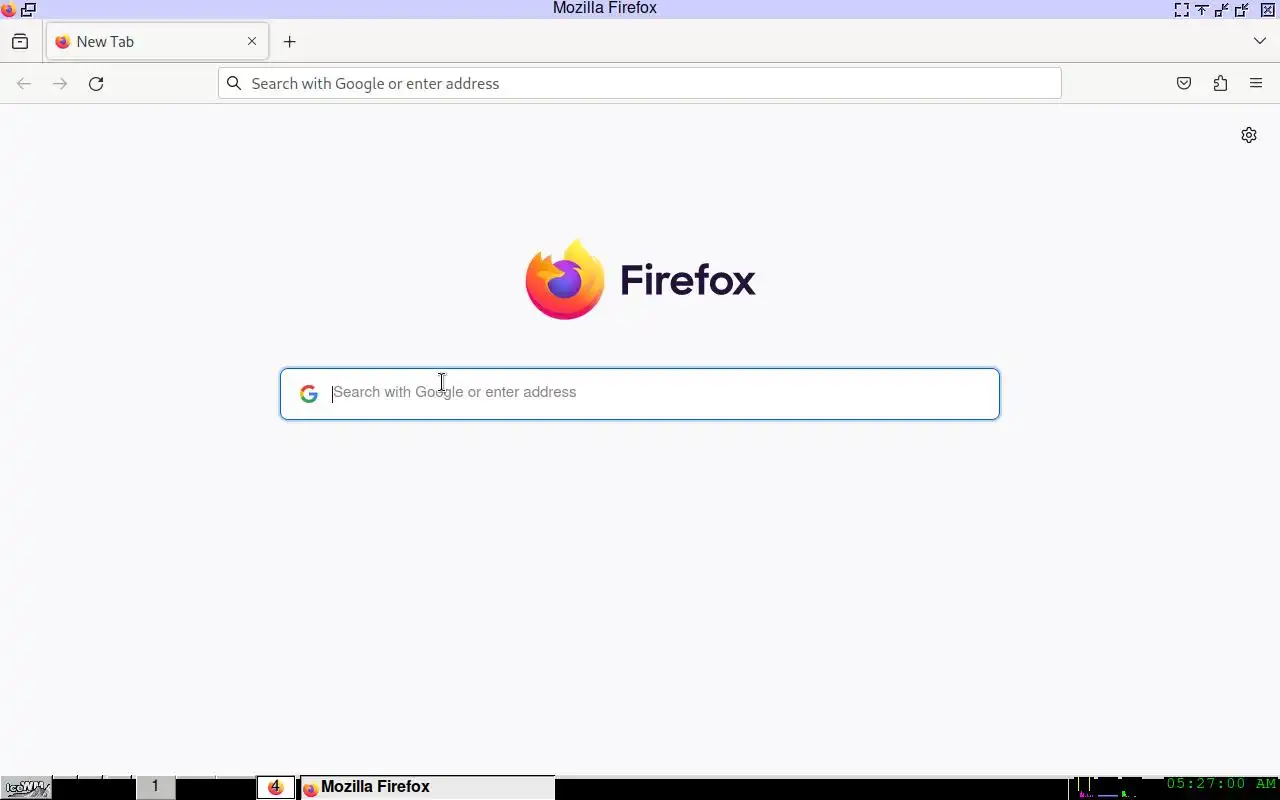1280x800 pixels.
Task: Open the Firefox application hamburger menu
Action: (x=1256, y=84)
